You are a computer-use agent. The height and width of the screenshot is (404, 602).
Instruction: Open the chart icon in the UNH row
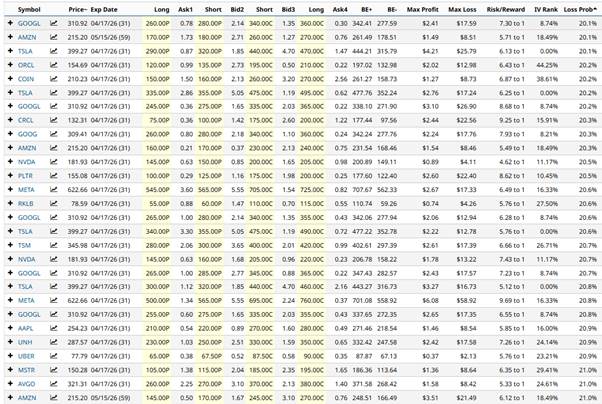pos(54,342)
